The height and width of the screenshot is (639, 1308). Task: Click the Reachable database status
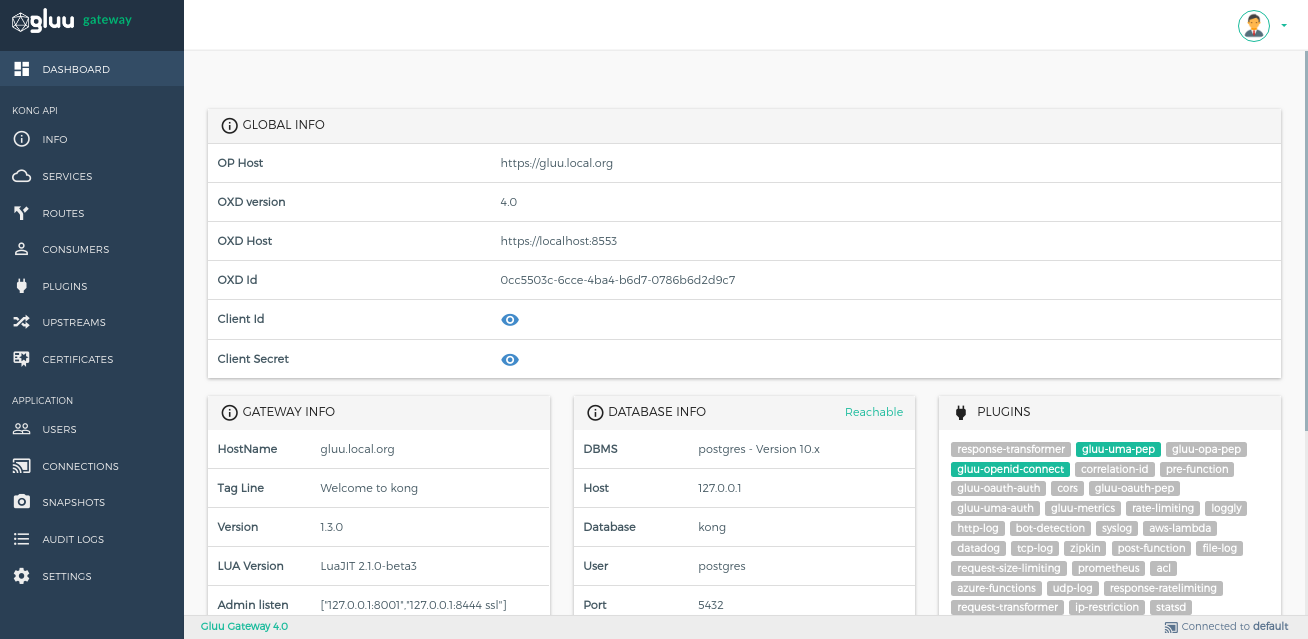(874, 412)
